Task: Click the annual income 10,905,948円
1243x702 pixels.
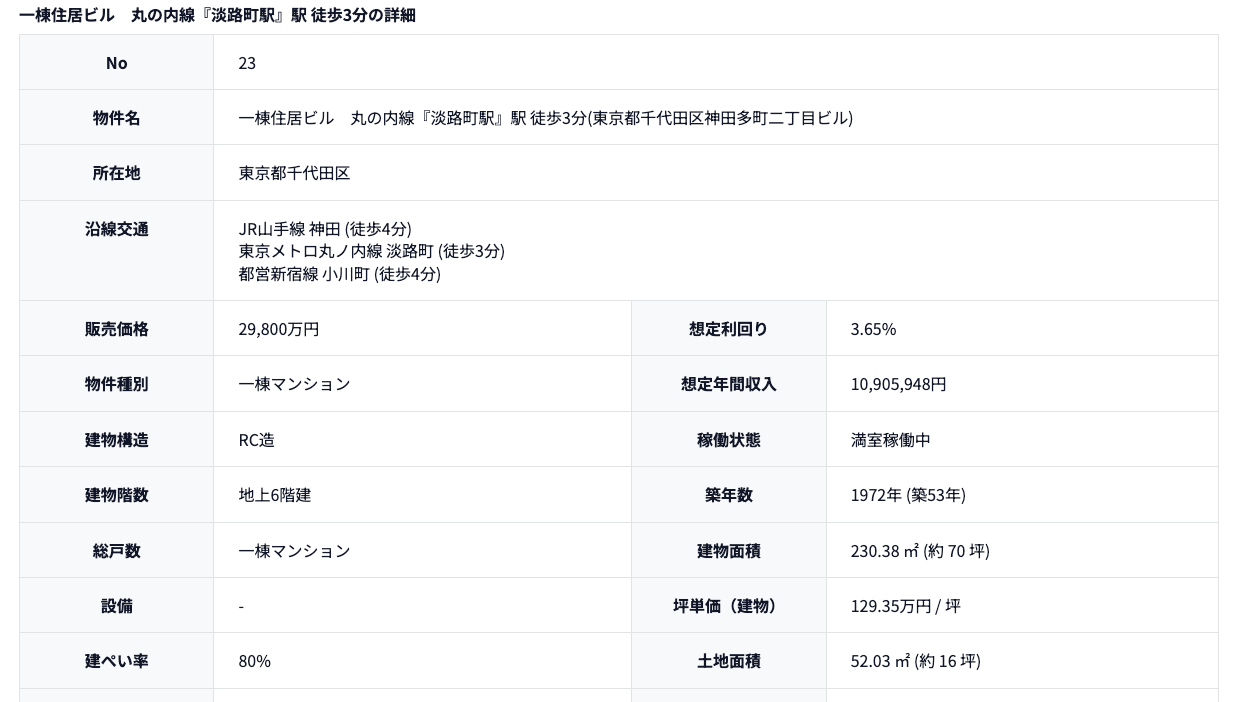Action: tap(898, 384)
